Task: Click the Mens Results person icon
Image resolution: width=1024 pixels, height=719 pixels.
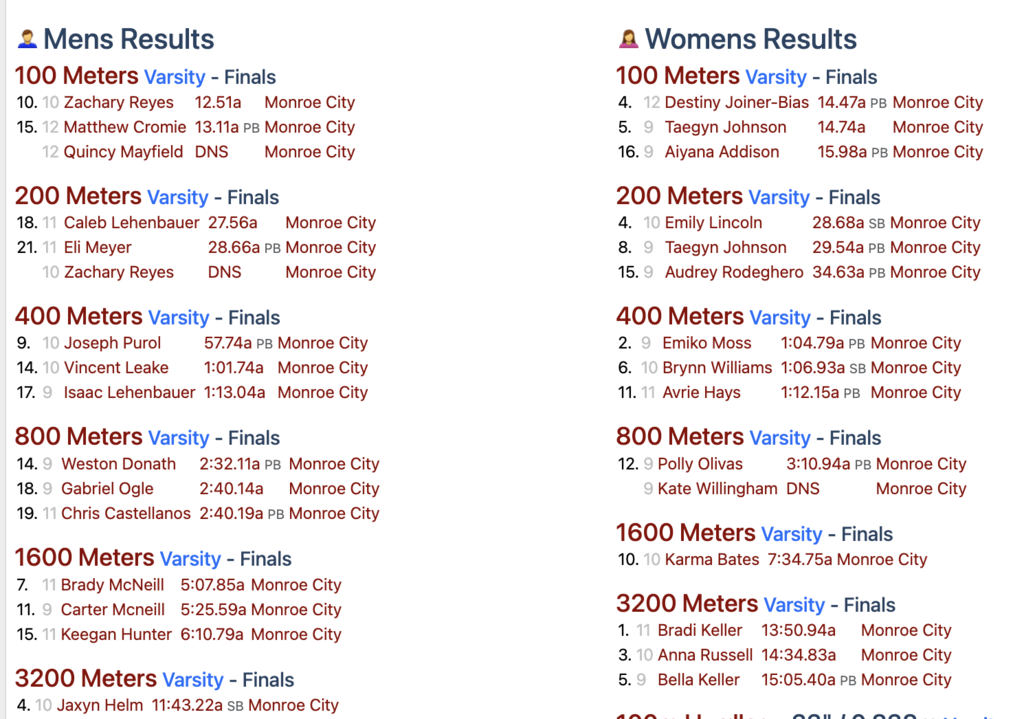Action: (27, 40)
